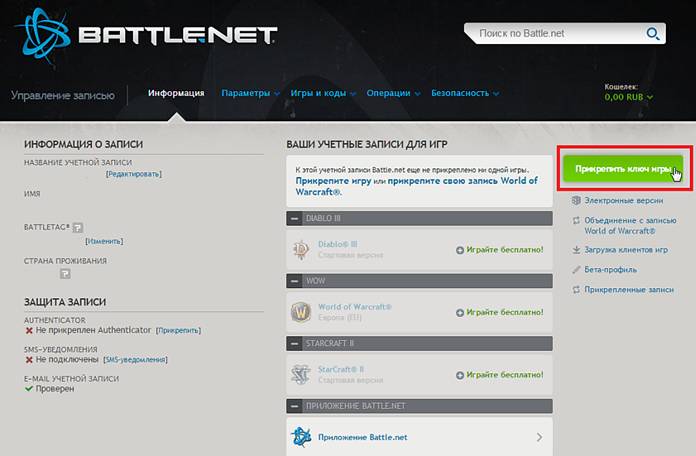This screenshot has height=456, width=696.
Task: Click the Редактировать account name link
Action: pyautogui.click(x=134, y=174)
